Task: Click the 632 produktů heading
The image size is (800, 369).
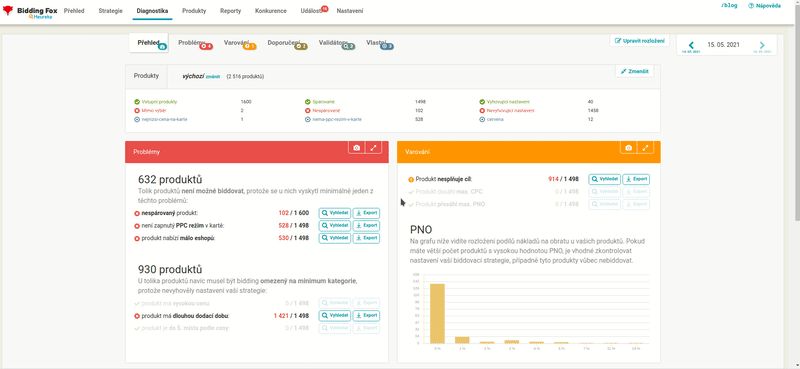Action: pyautogui.click(x=170, y=180)
